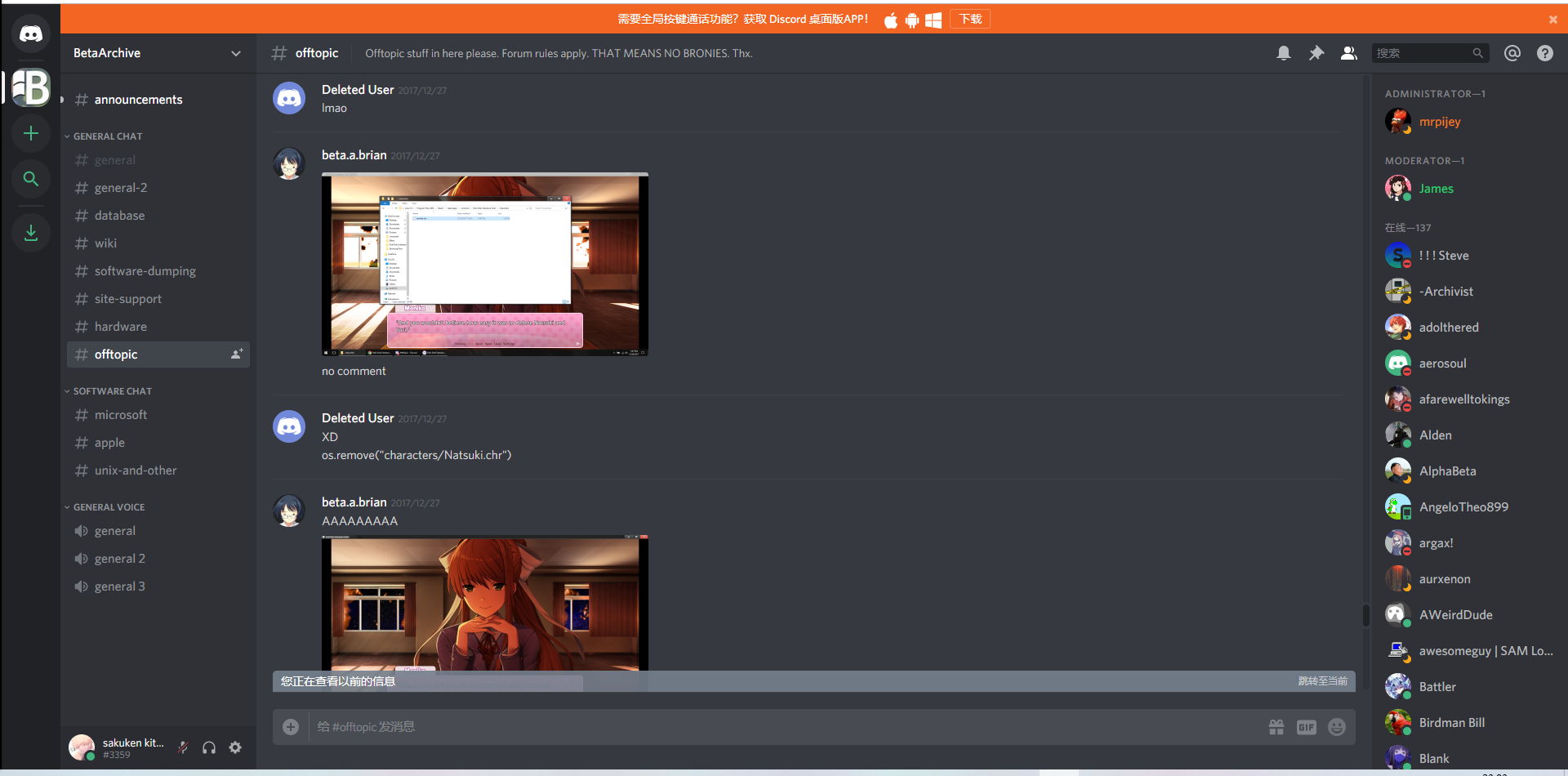Open server discovery search icon

31,179
